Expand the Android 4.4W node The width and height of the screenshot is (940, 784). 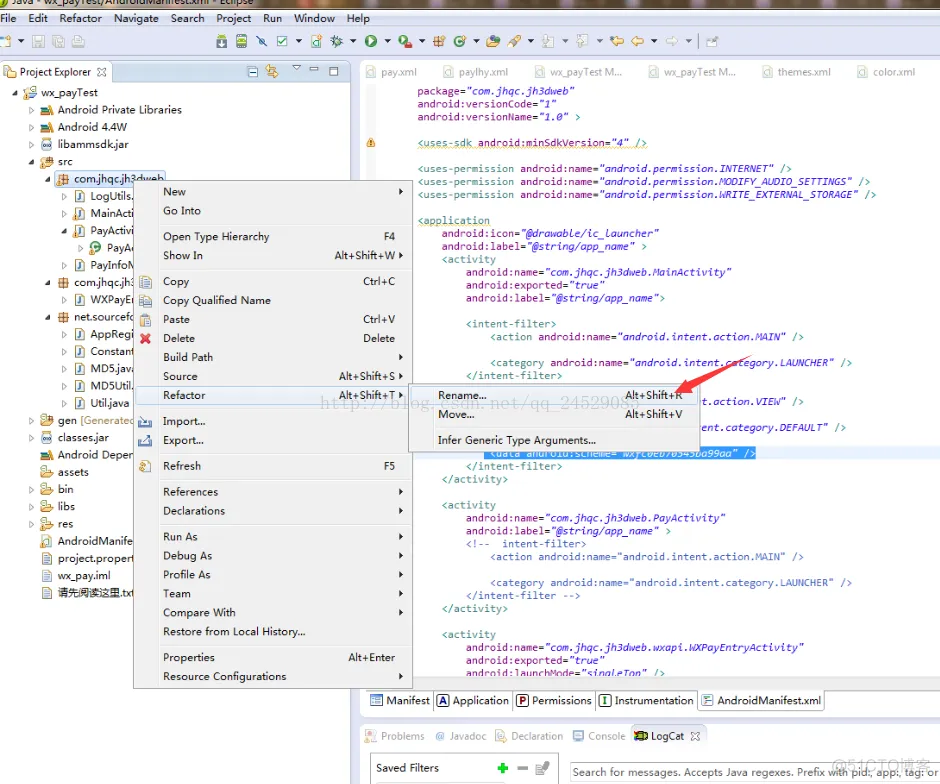[31, 128]
